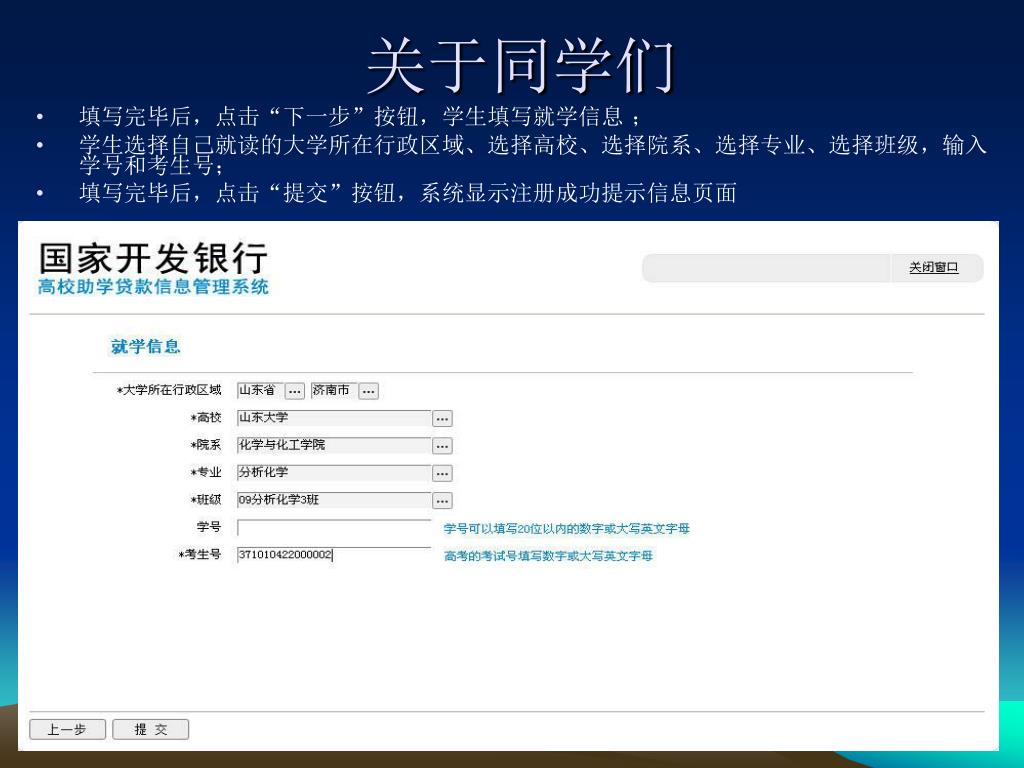
Task: Click the 山东省 province field
Action: pos(260,391)
